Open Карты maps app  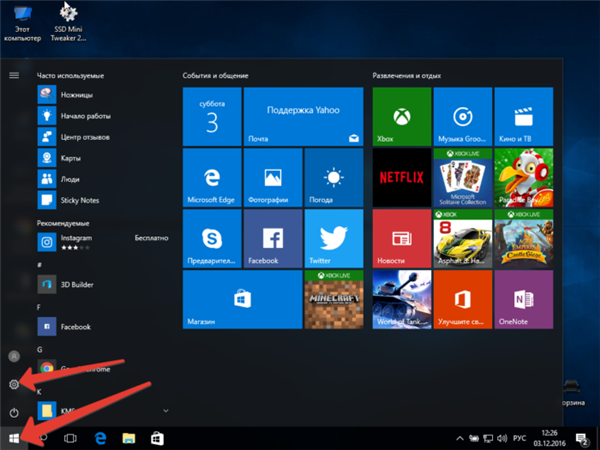[x=103, y=158]
